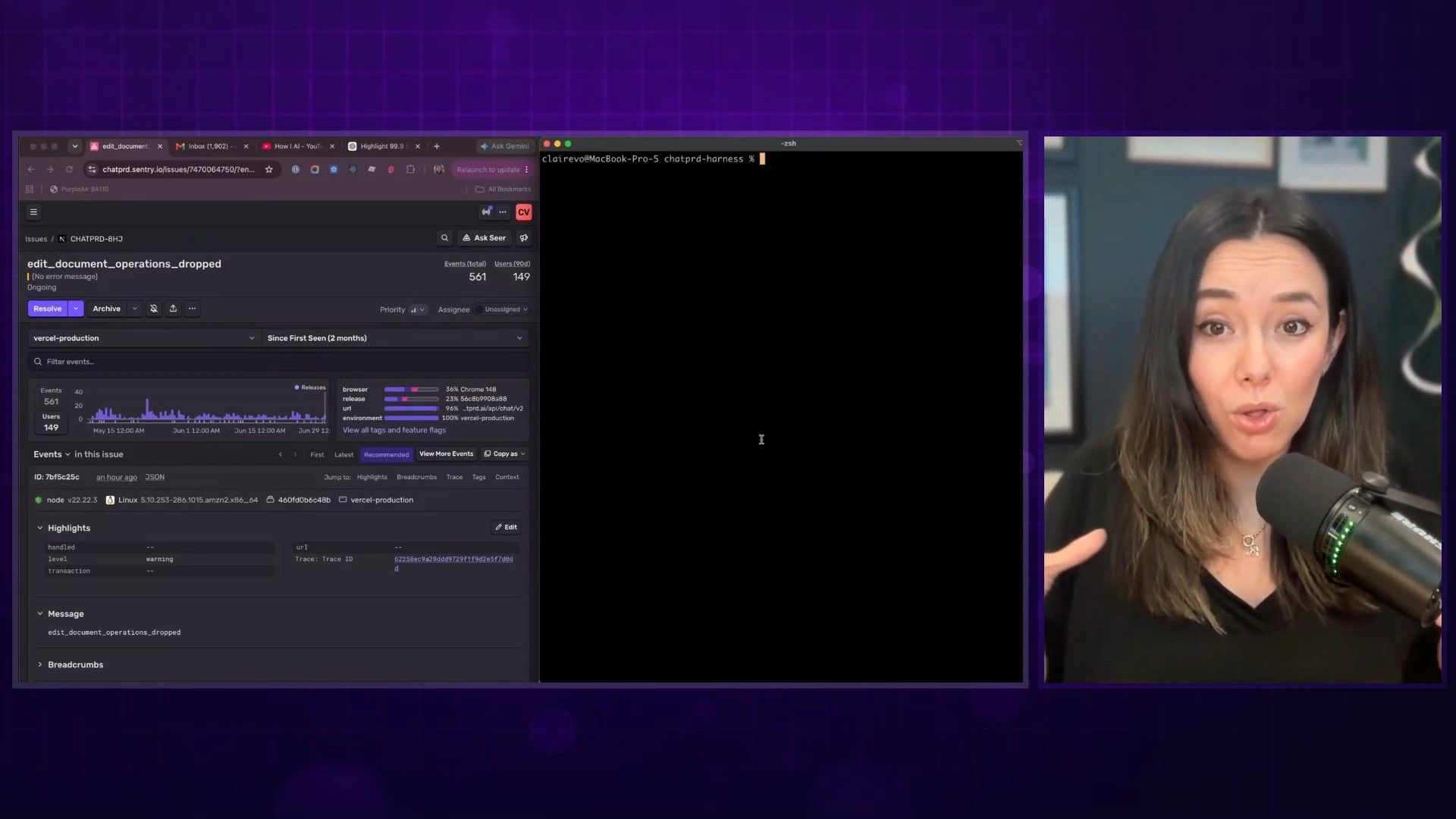The height and width of the screenshot is (819, 1456).
Task: Close the Highlight 99.9 tab
Action: (x=417, y=146)
